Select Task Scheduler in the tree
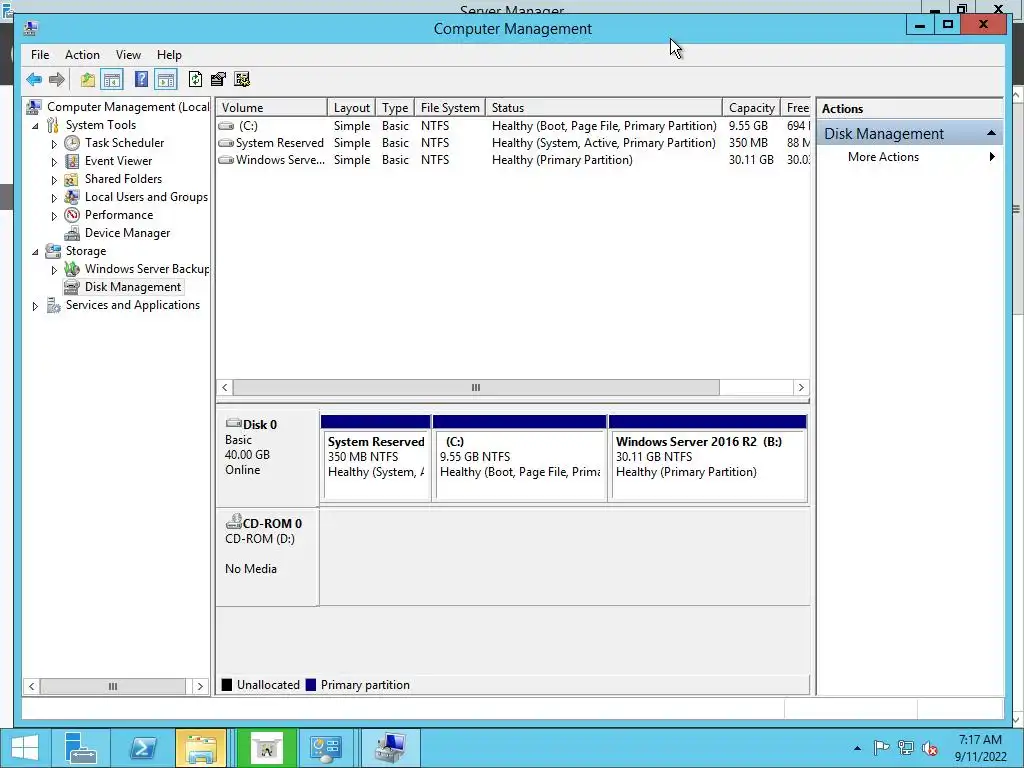 pyautogui.click(x=124, y=143)
